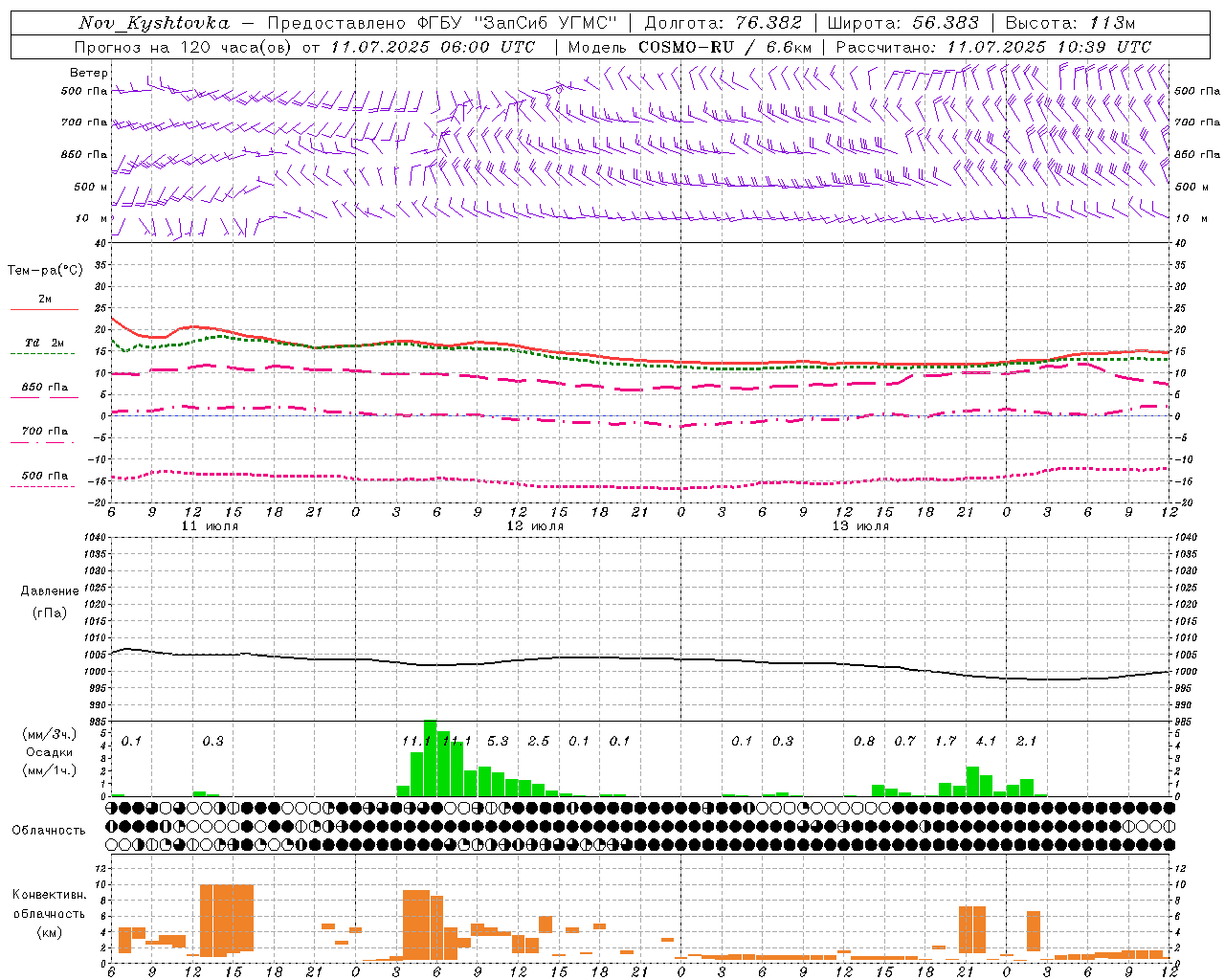The width and height of the screenshot is (1225, 980).
Task: Select the precipitation amount 0.7
Action: pos(904,741)
